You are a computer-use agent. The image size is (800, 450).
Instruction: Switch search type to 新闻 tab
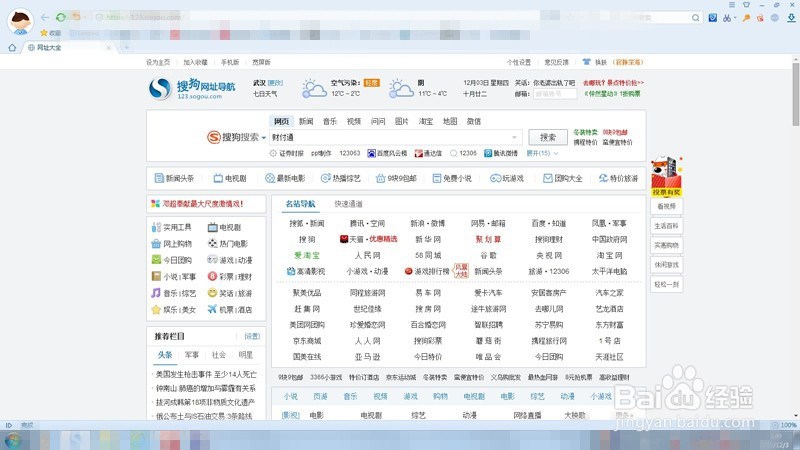coord(306,121)
